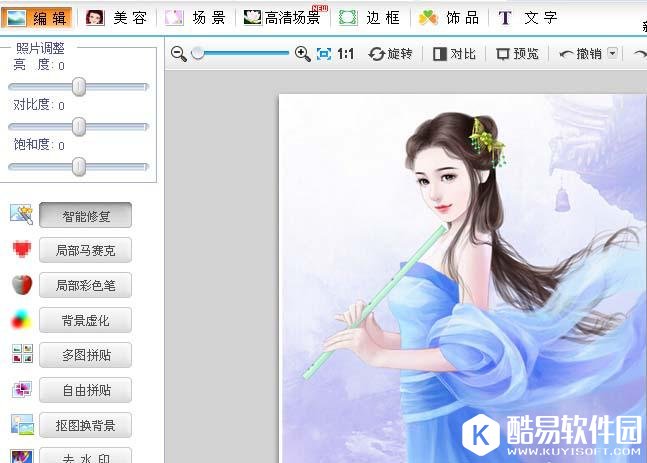
Task: Open the 撤销 undo dropdown arrow
Action: click(x=612, y=54)
